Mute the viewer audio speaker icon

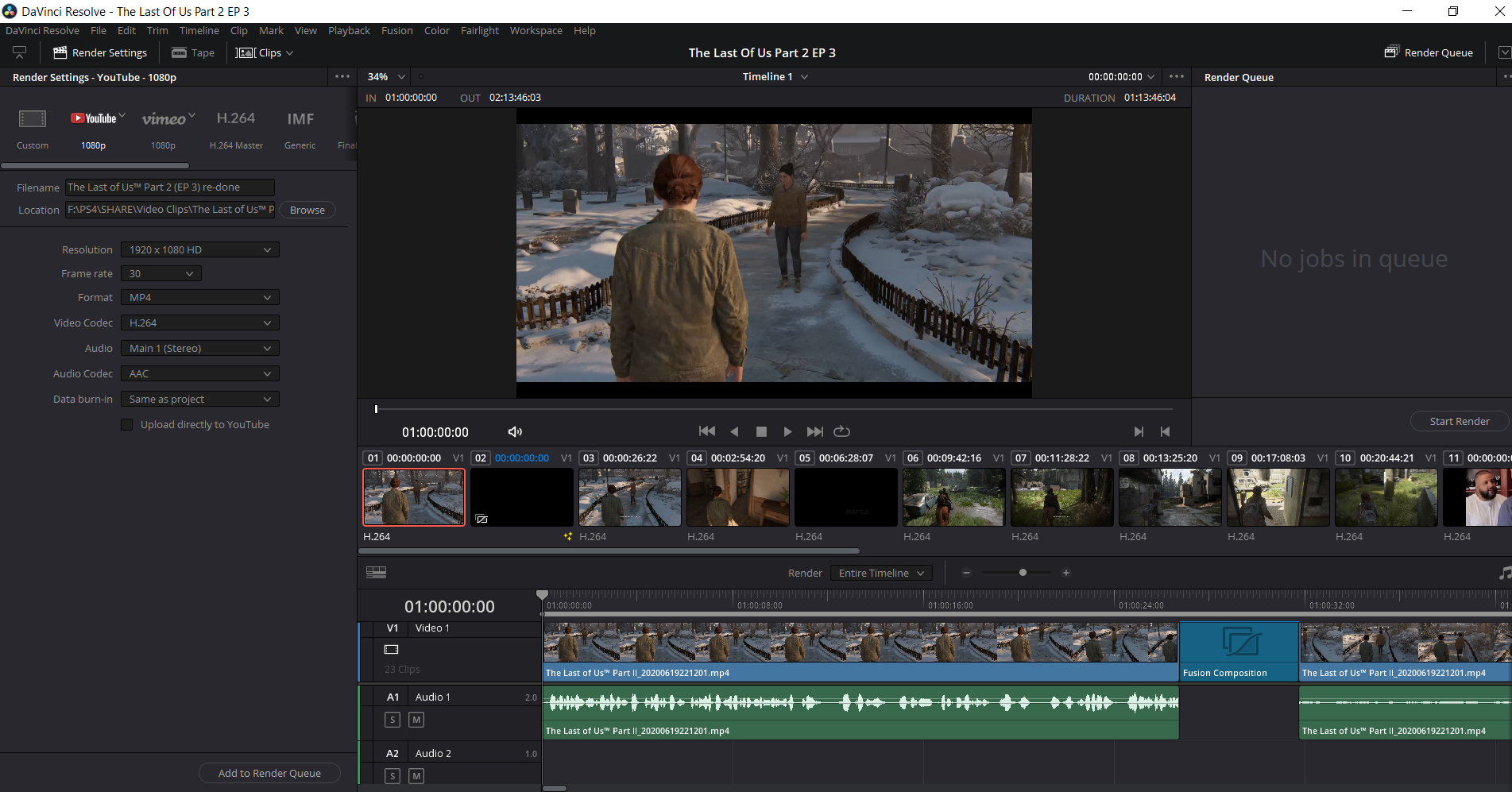(x=515, y=431)
